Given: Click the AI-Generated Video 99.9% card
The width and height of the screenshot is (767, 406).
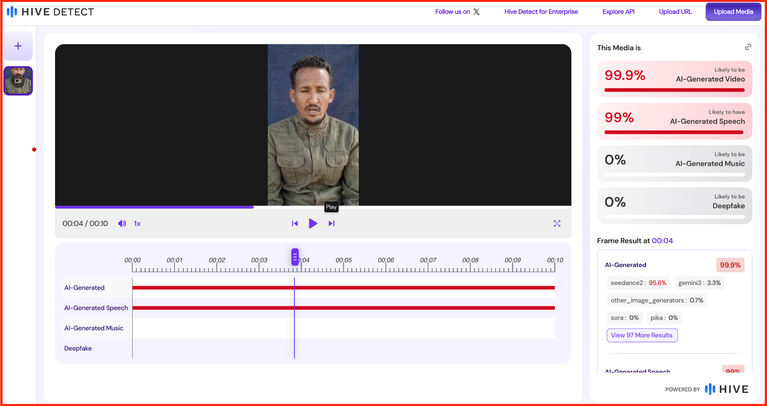Looking at the screenshot, I should (x=675, y=79).
